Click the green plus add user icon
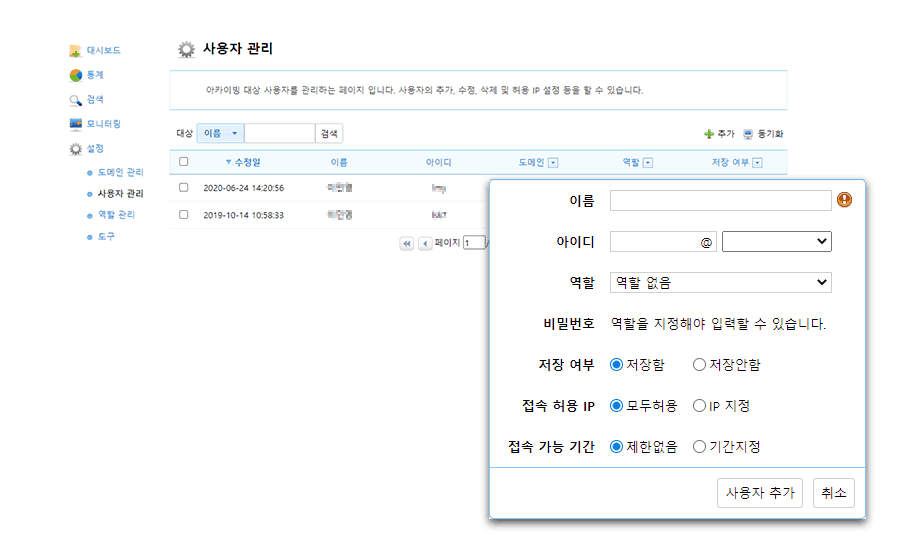Screen dimensions: 900x550 (709, 133)
